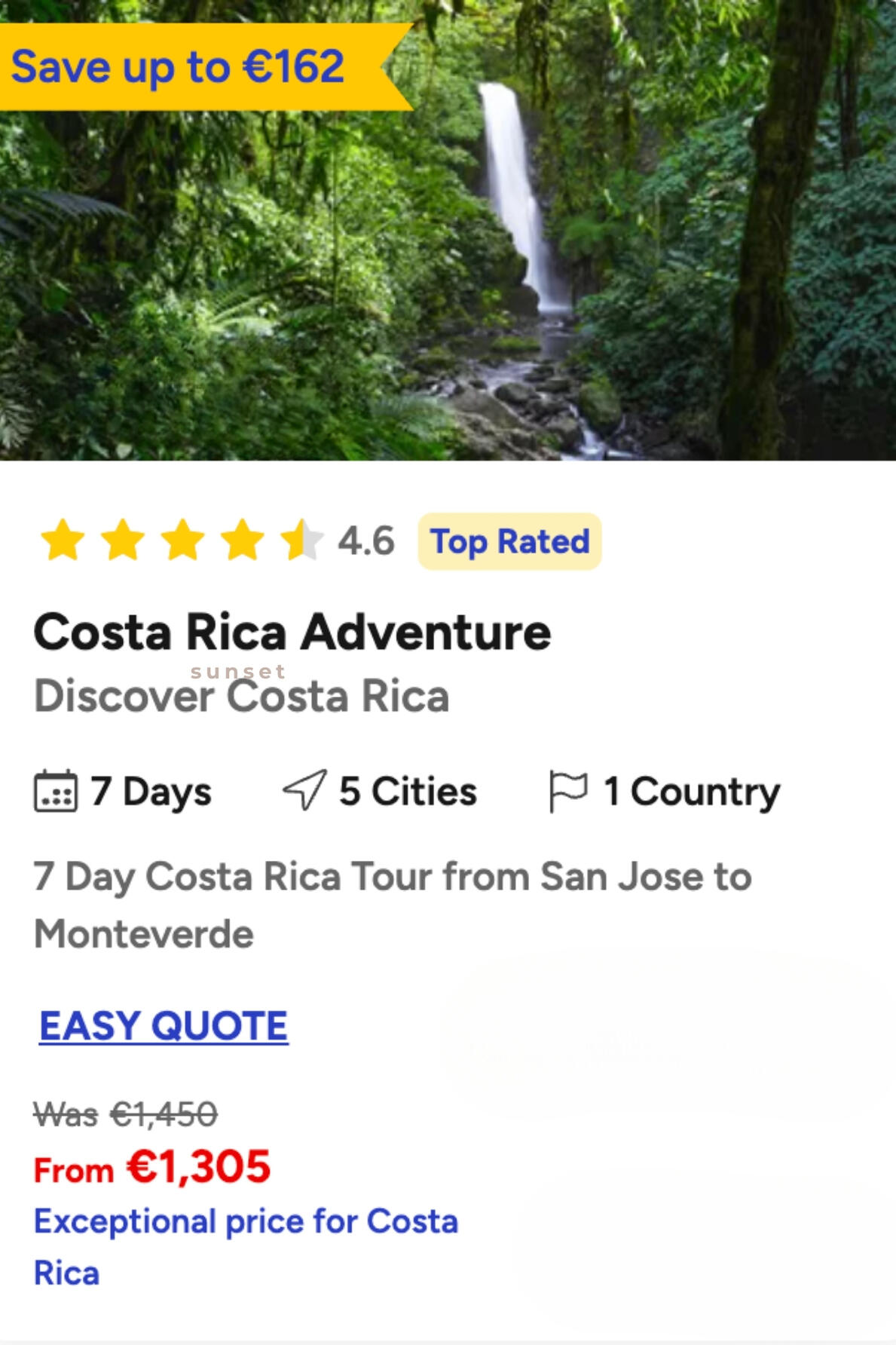Click the third yellow rating star
The width and height of the screenshot is (896, 1345).
coord(182,541)
